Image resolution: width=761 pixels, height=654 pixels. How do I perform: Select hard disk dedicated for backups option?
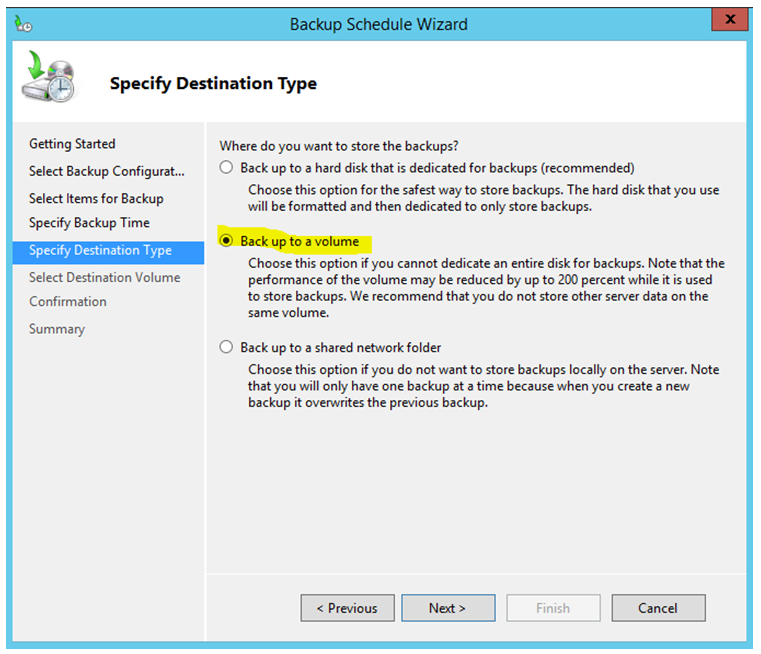(226, 167)
